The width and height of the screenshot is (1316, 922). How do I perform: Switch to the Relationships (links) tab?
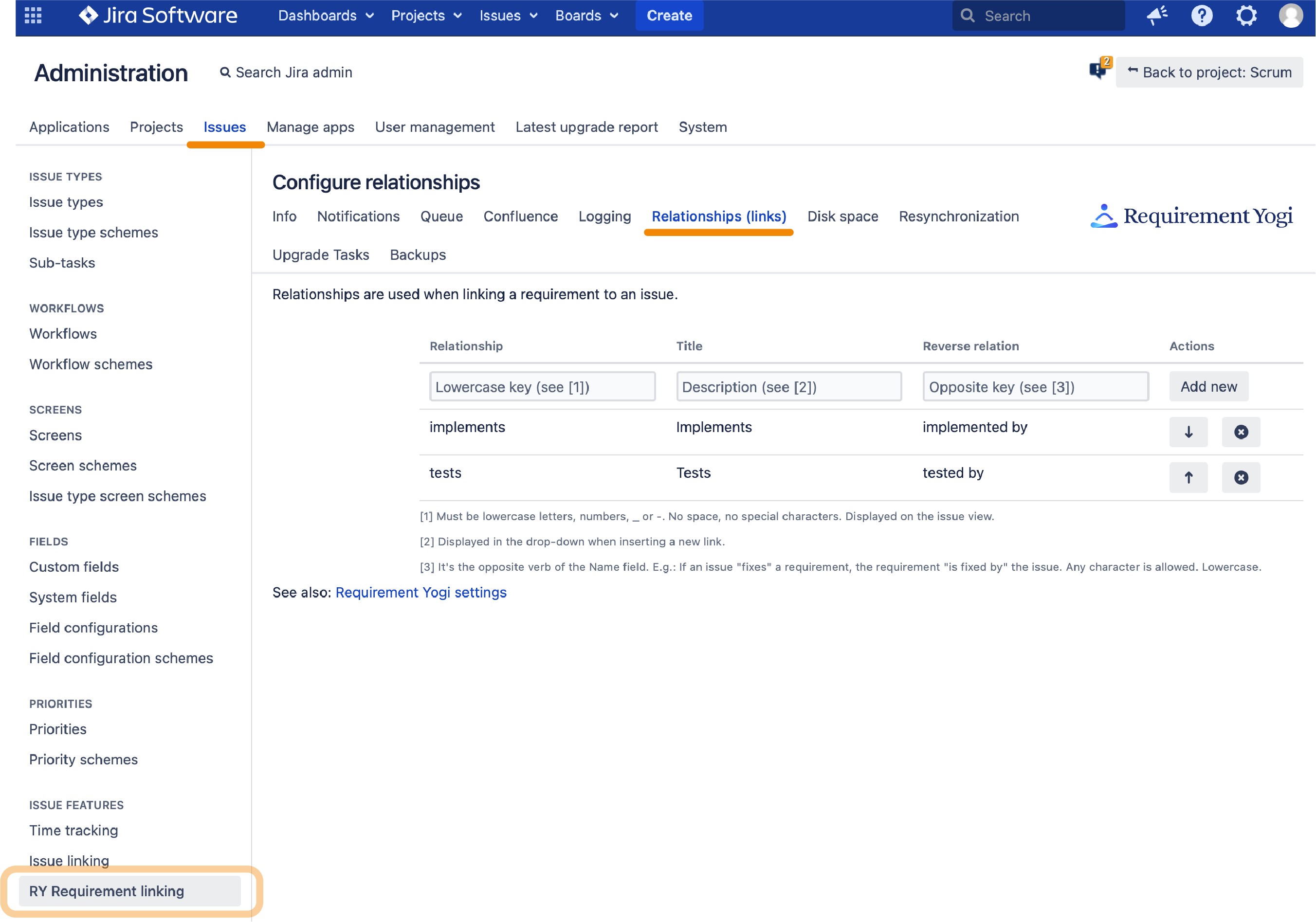click(719, 216)
